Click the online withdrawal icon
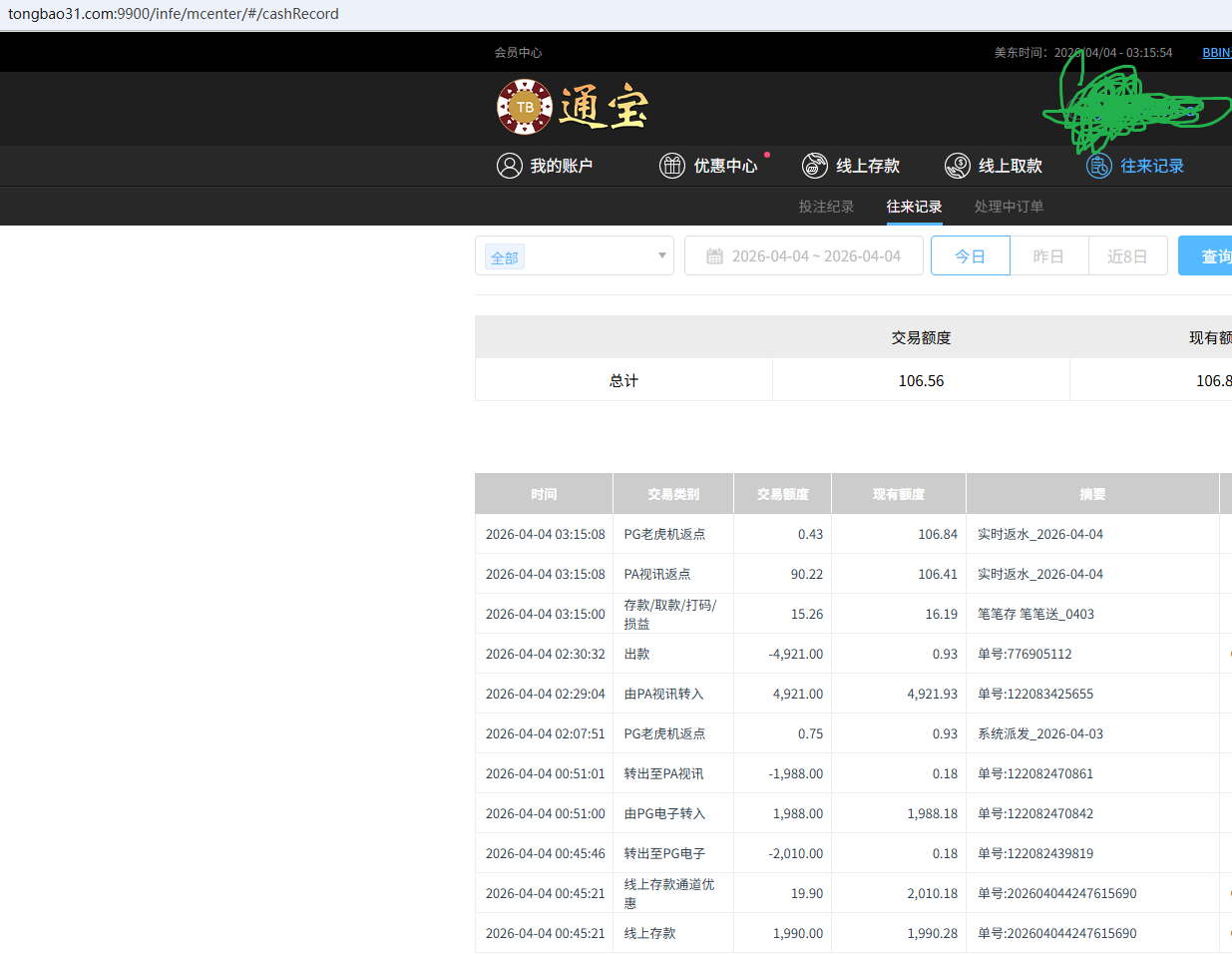Viewport: 1232px width, 954px height. (958, 166)
